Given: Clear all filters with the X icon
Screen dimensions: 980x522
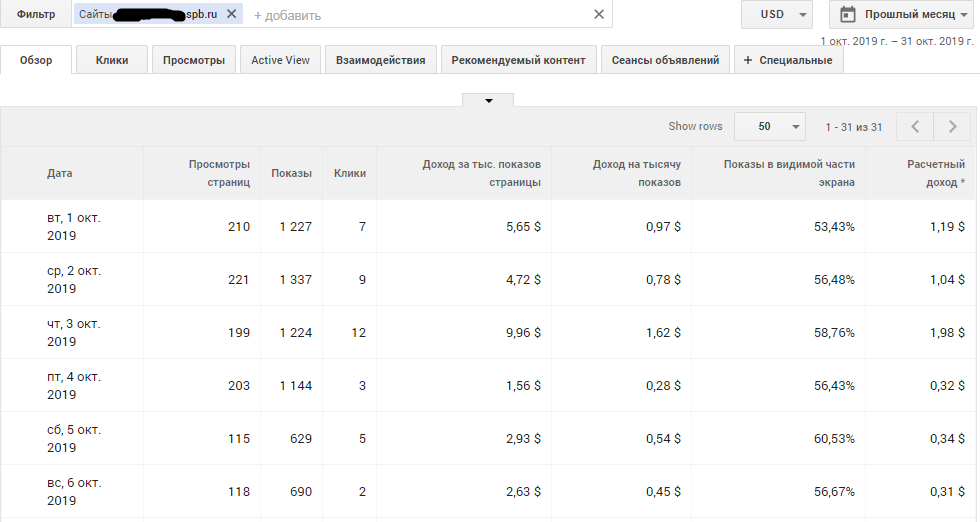Looking at the screenshot, I should (599, 14).
